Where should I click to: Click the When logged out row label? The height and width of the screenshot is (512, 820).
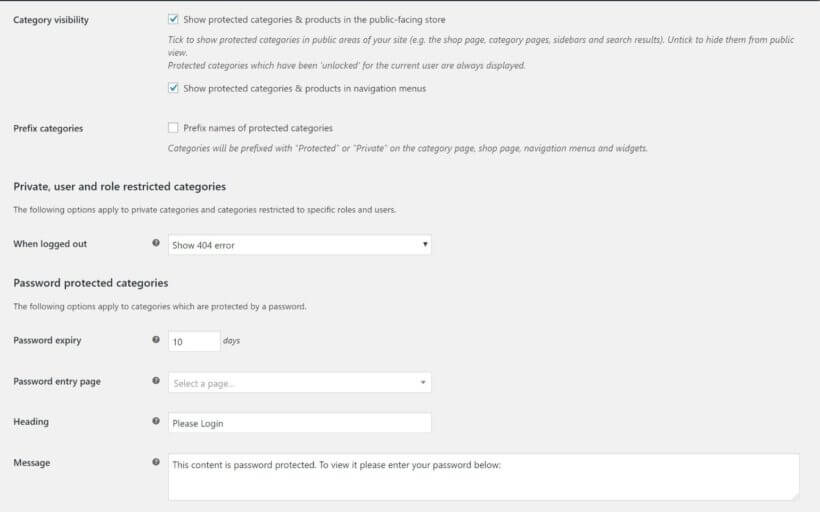48,244
